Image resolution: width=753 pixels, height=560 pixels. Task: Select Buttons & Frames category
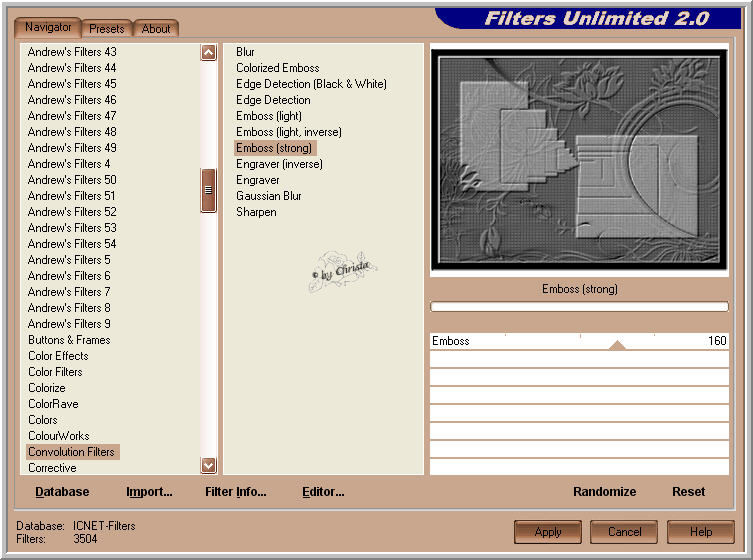[69, 340]
